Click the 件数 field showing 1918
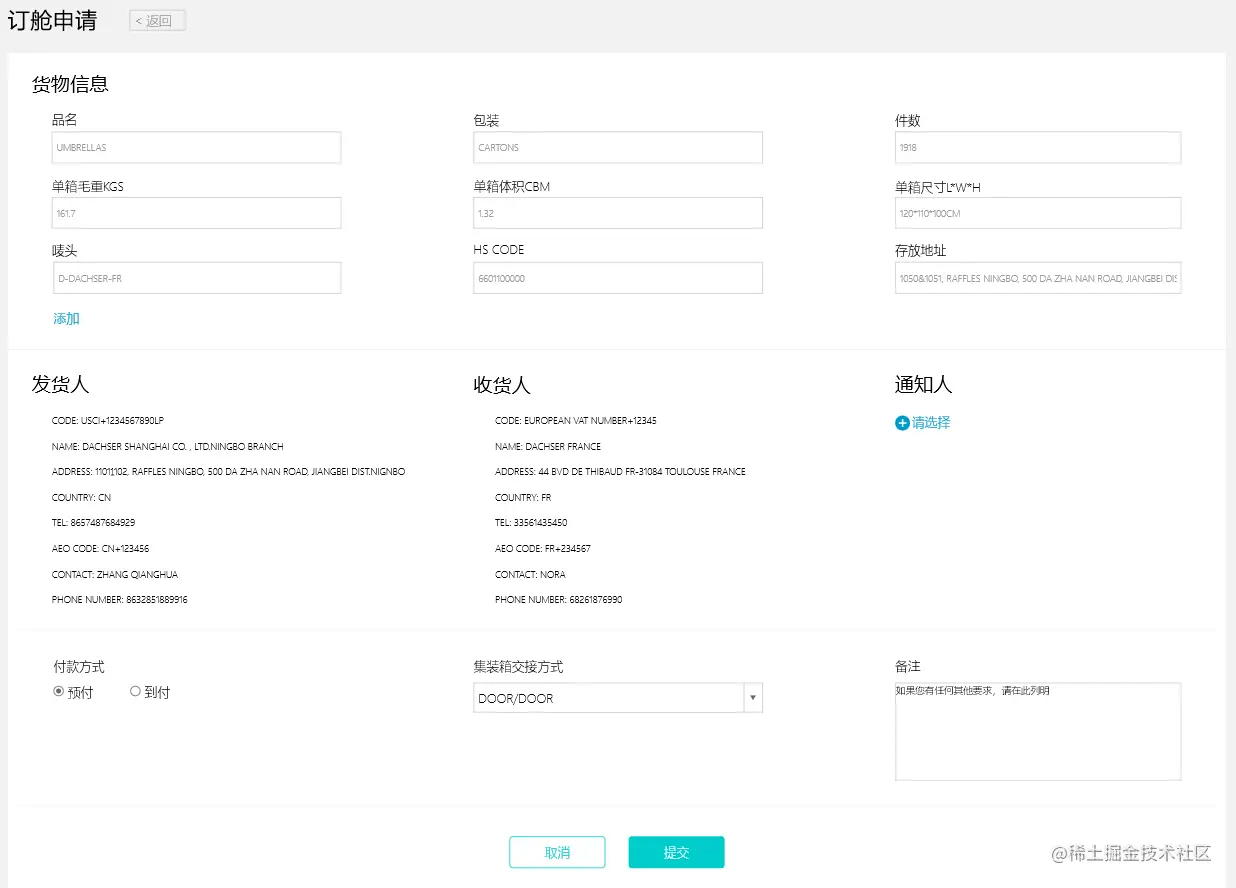Screen dimensions: 1236x888 tap(1038, 147)
